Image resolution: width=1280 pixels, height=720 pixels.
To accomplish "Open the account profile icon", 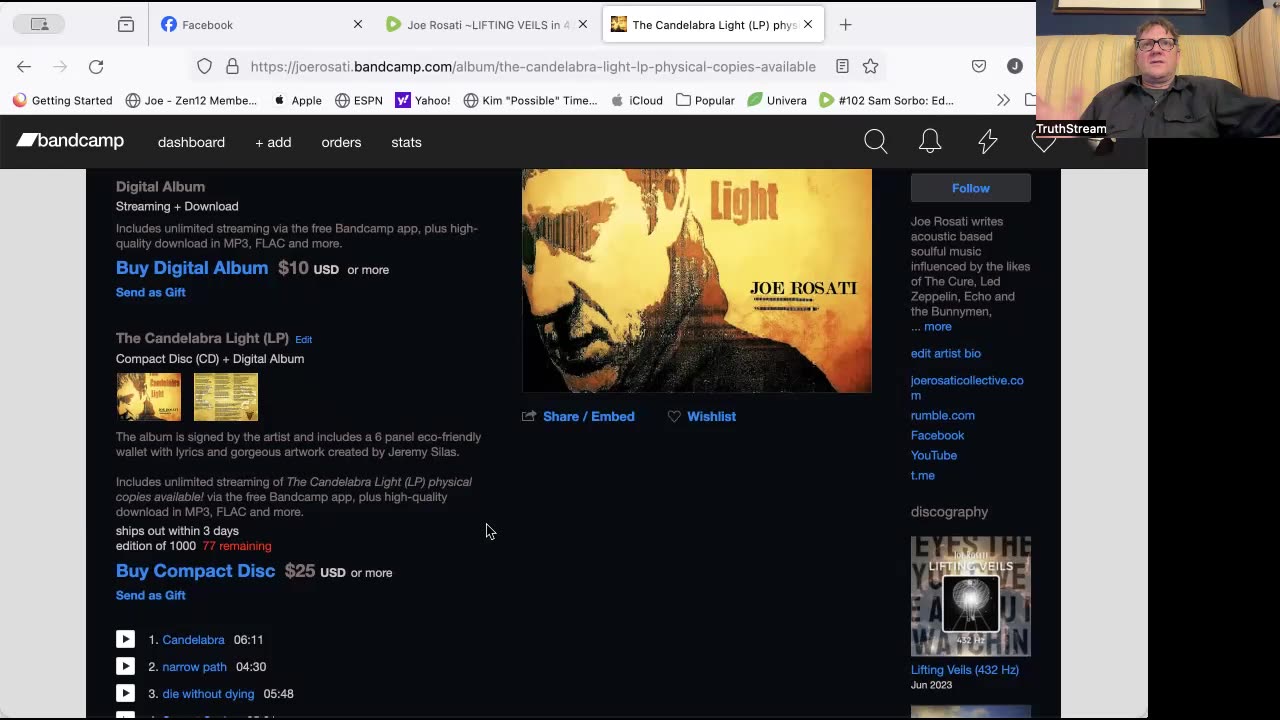I will click(x=1015, y=66).
